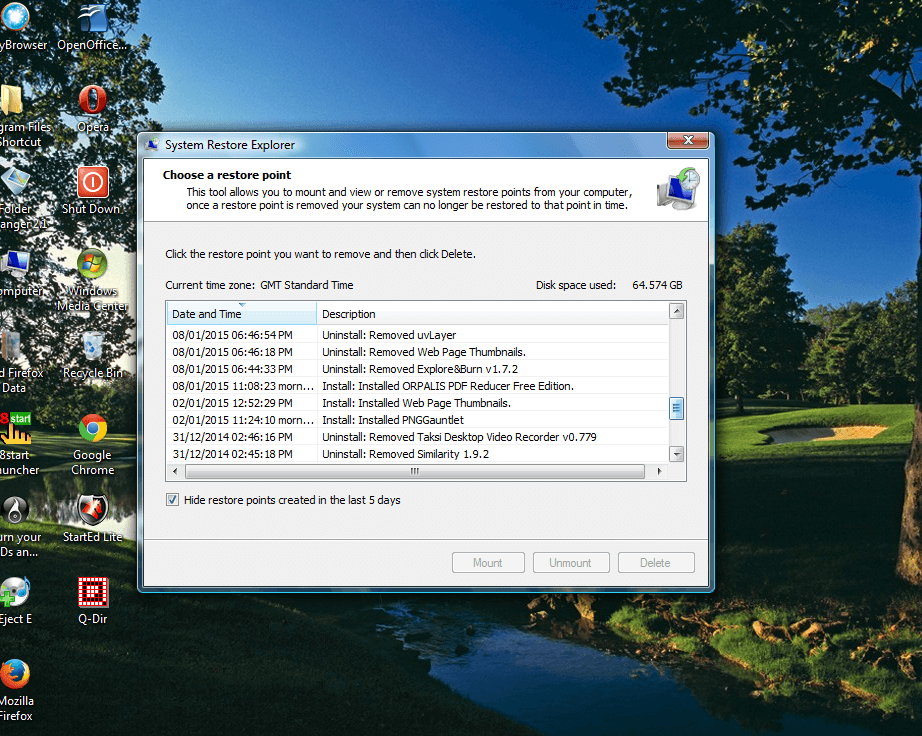The width and height of the screenshot is (922, 736).
Task: Select the Installed PNGGauntlet restore point
Action: pyautogui.click(x=420, y=420)
